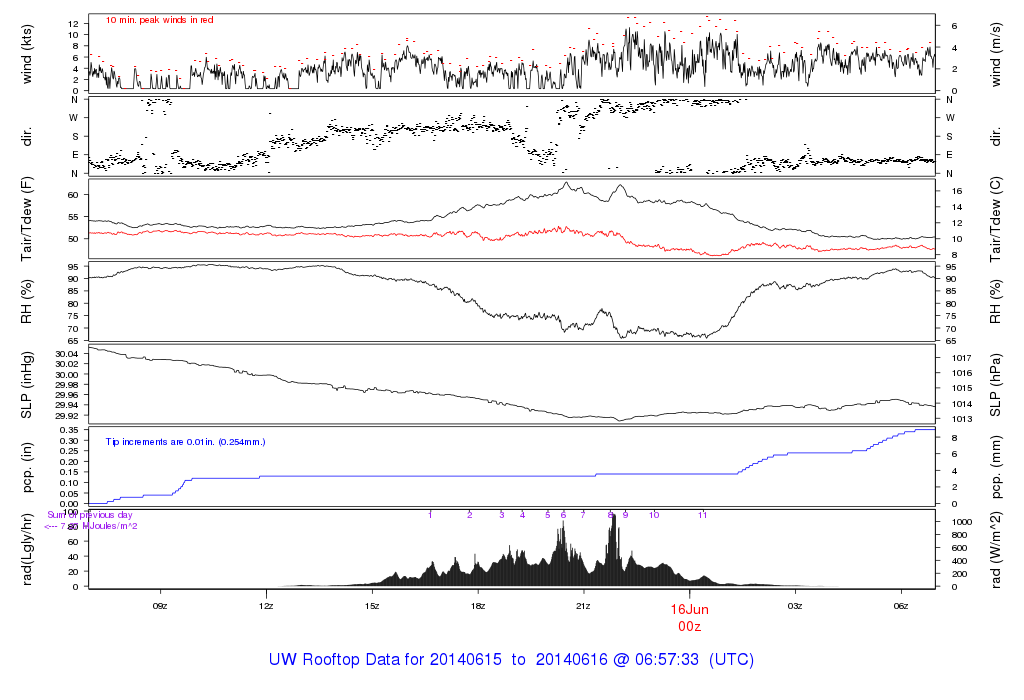Click purple hour marker "7" above radiation plot
This screenshot has height=700, width=1024.
pos(583,515)
